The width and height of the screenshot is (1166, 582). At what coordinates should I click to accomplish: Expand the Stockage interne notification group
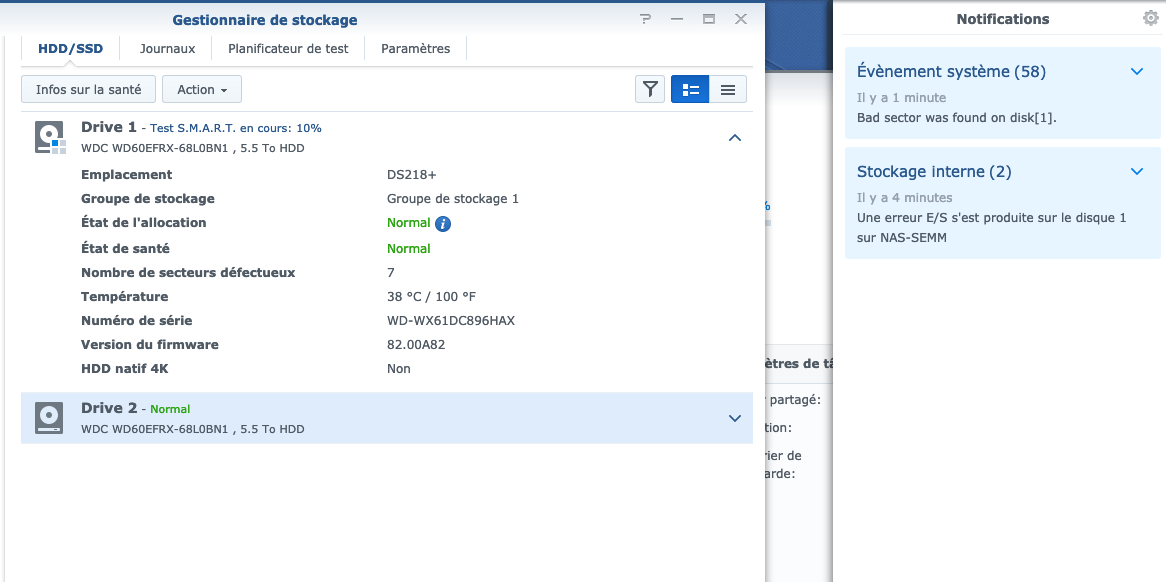tap(1136, 172)
